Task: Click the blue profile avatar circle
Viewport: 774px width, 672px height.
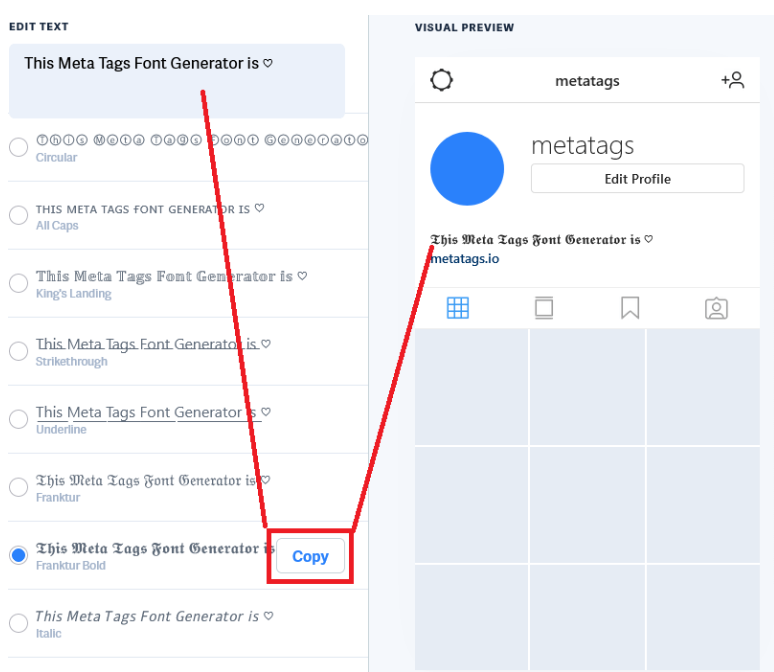Action: pyautogui.click(x=467, y=169)
